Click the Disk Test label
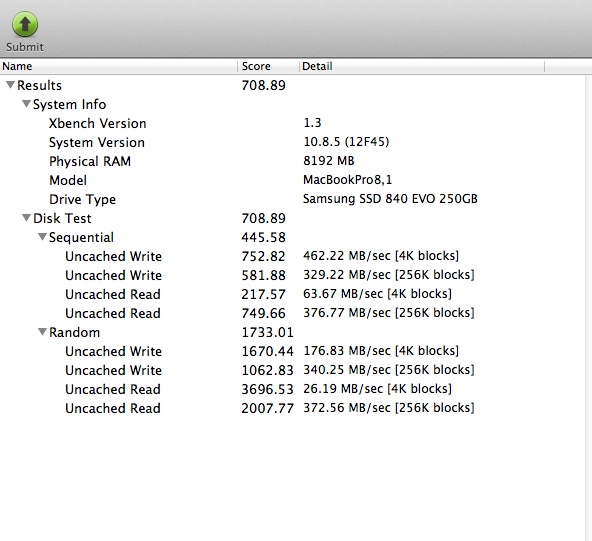The width and height of the screenshot is (592, 541). coord(62,218)
